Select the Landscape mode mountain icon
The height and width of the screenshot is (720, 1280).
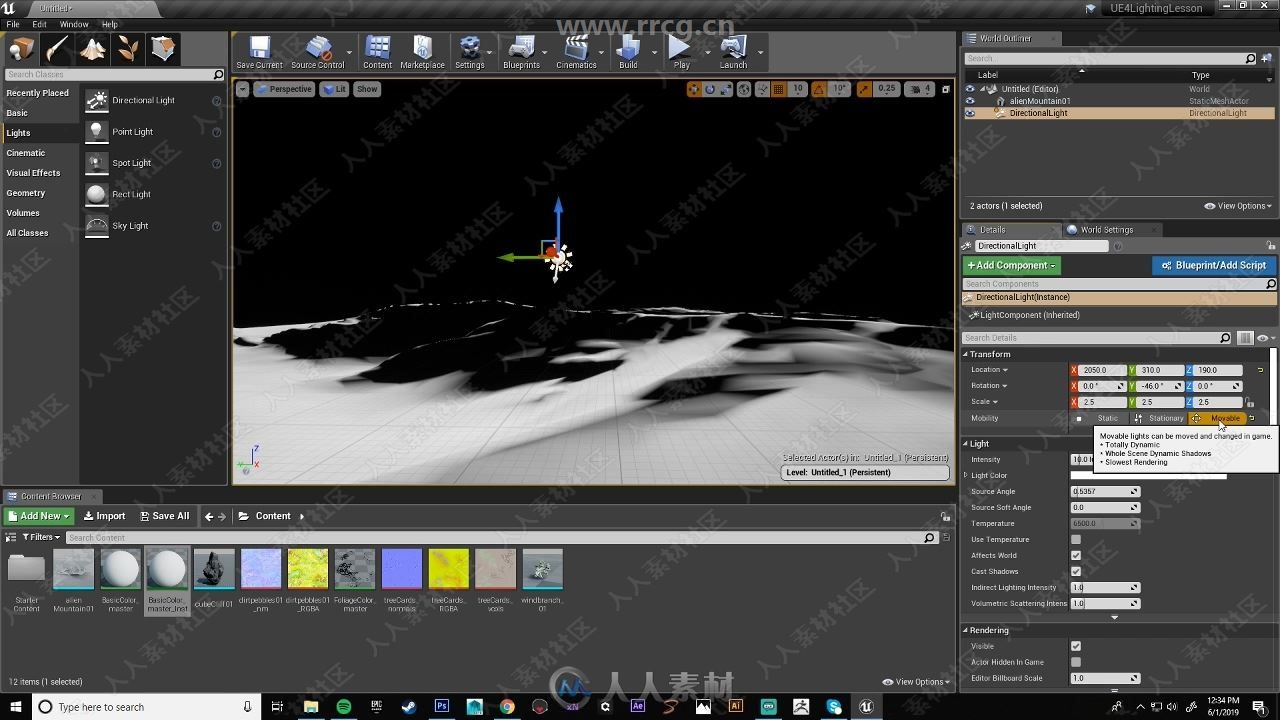93,49
